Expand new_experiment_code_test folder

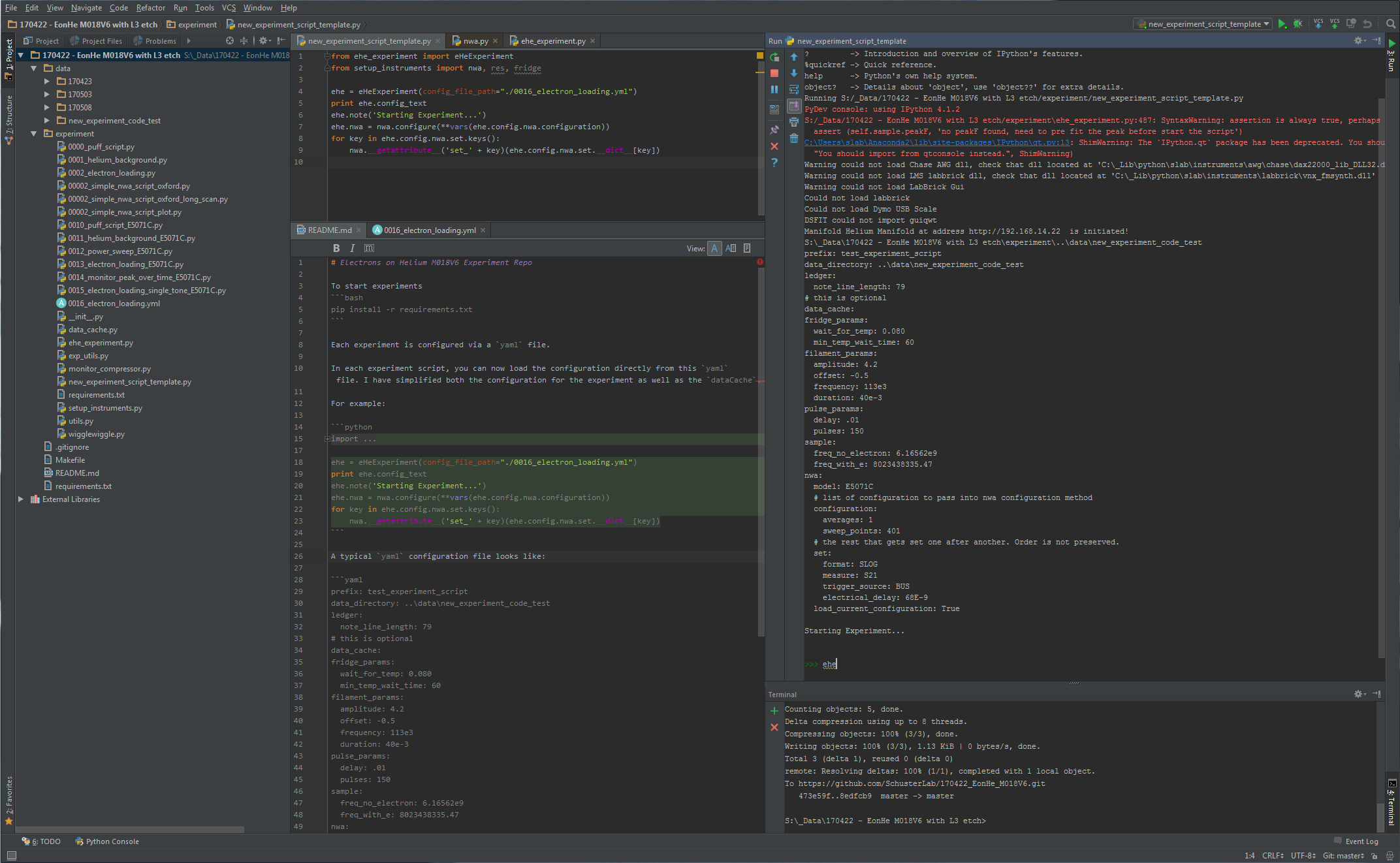[46, 120]
